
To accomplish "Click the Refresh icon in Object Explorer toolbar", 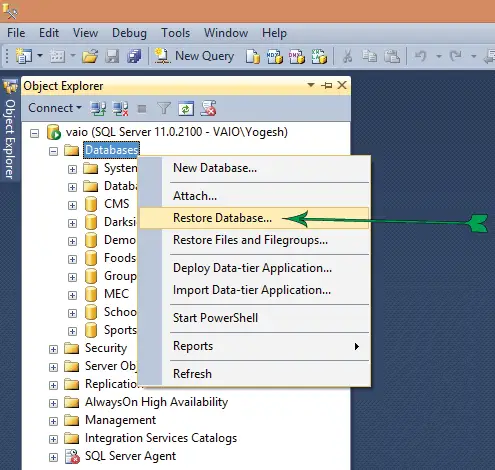I will click(x=186, y=108).
